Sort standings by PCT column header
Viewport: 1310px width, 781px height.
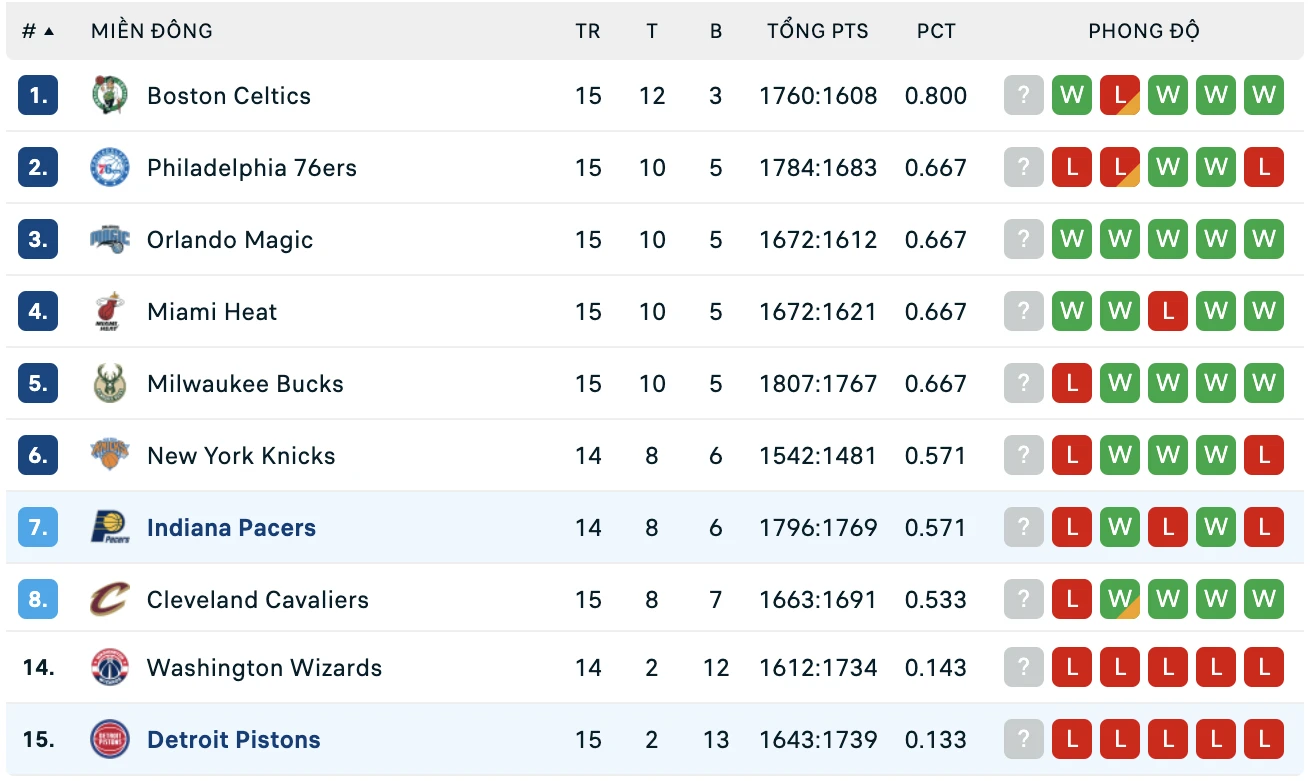(936, 31)
